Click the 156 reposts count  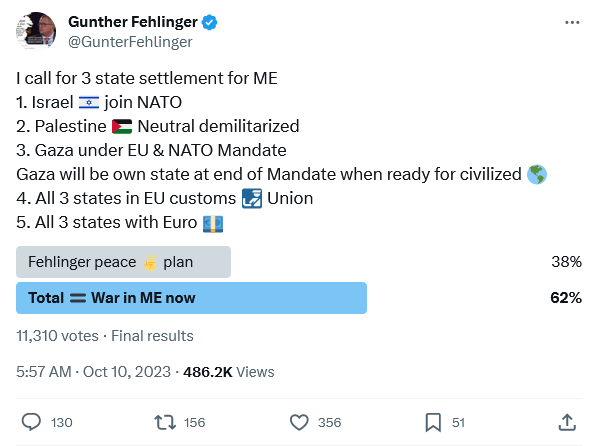[195, 423]
